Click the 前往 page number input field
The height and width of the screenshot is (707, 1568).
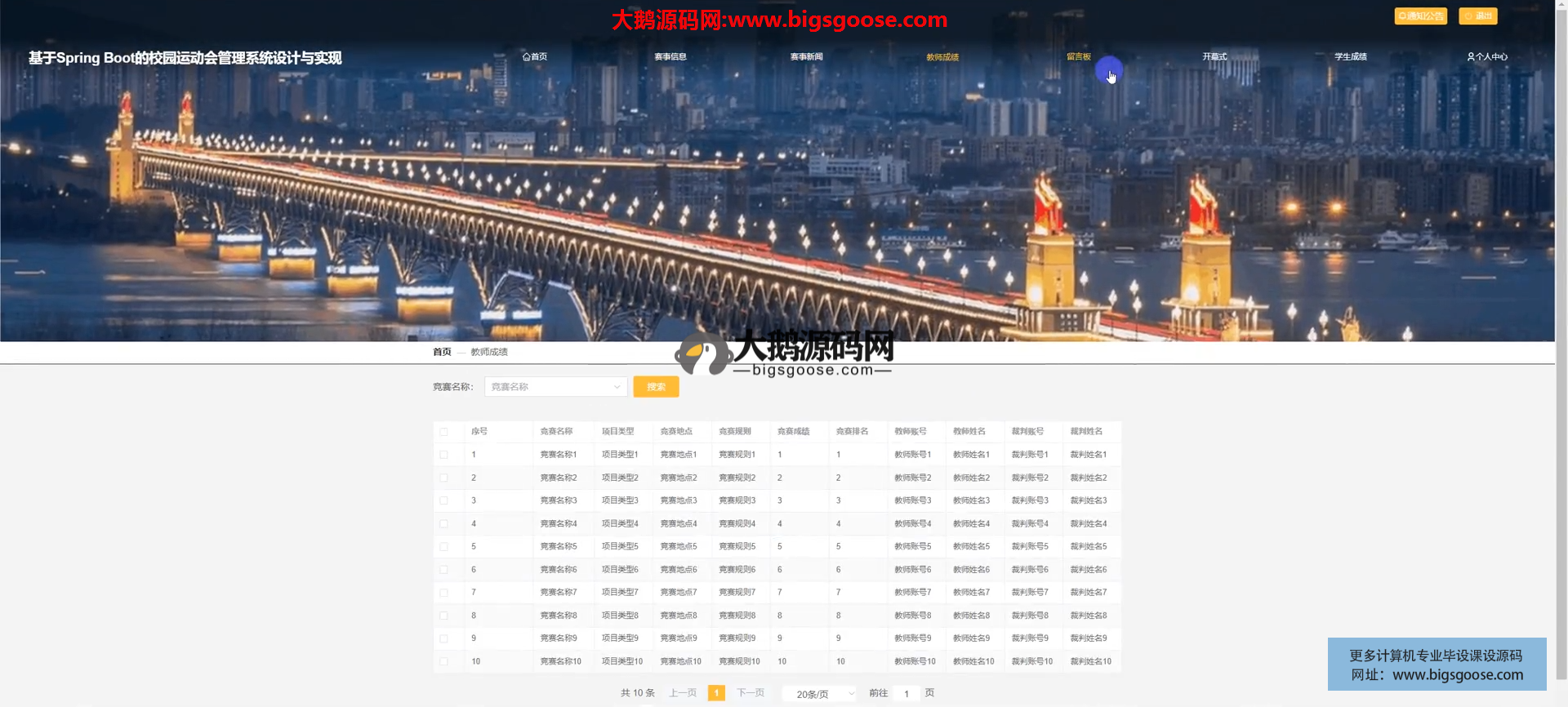click(x=906, y=694)
